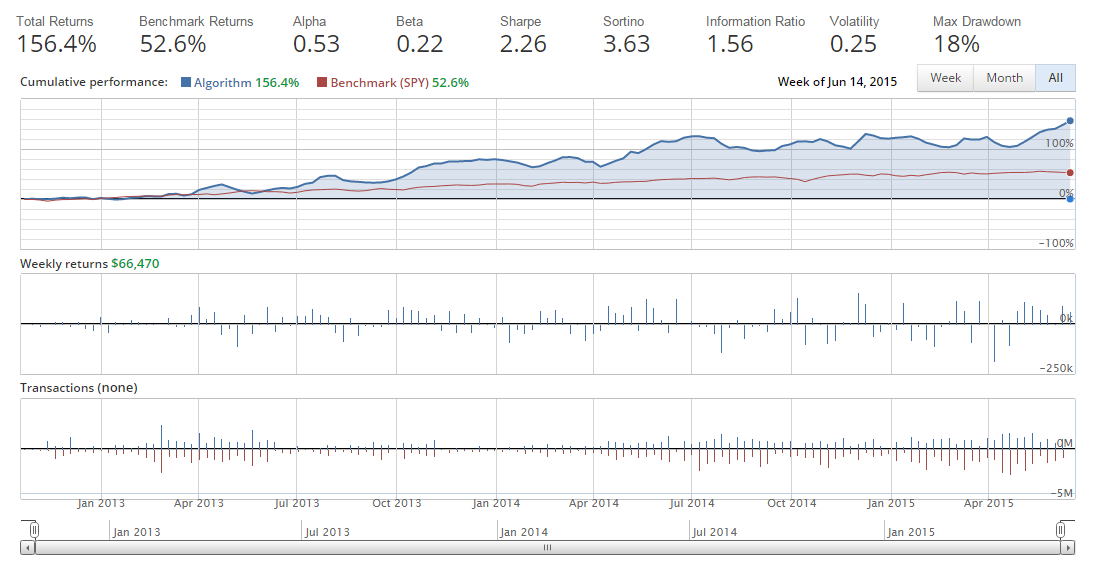Click the blue dot at the 0% baseline
The width and height of the screenshot is (1096, 566).
click(x=1070, y=199)
